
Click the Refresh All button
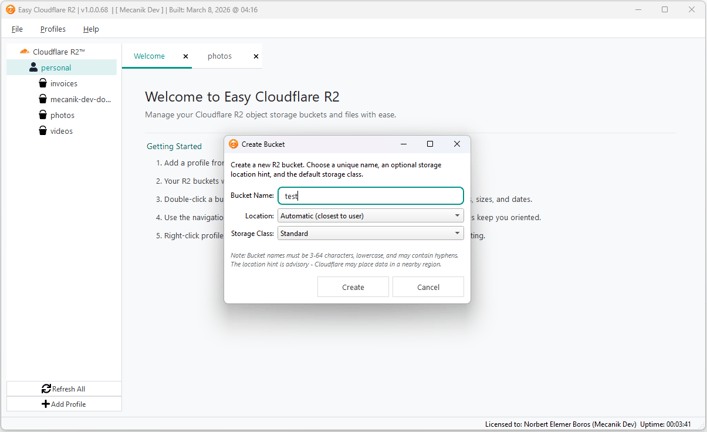[x=64, y=389]
